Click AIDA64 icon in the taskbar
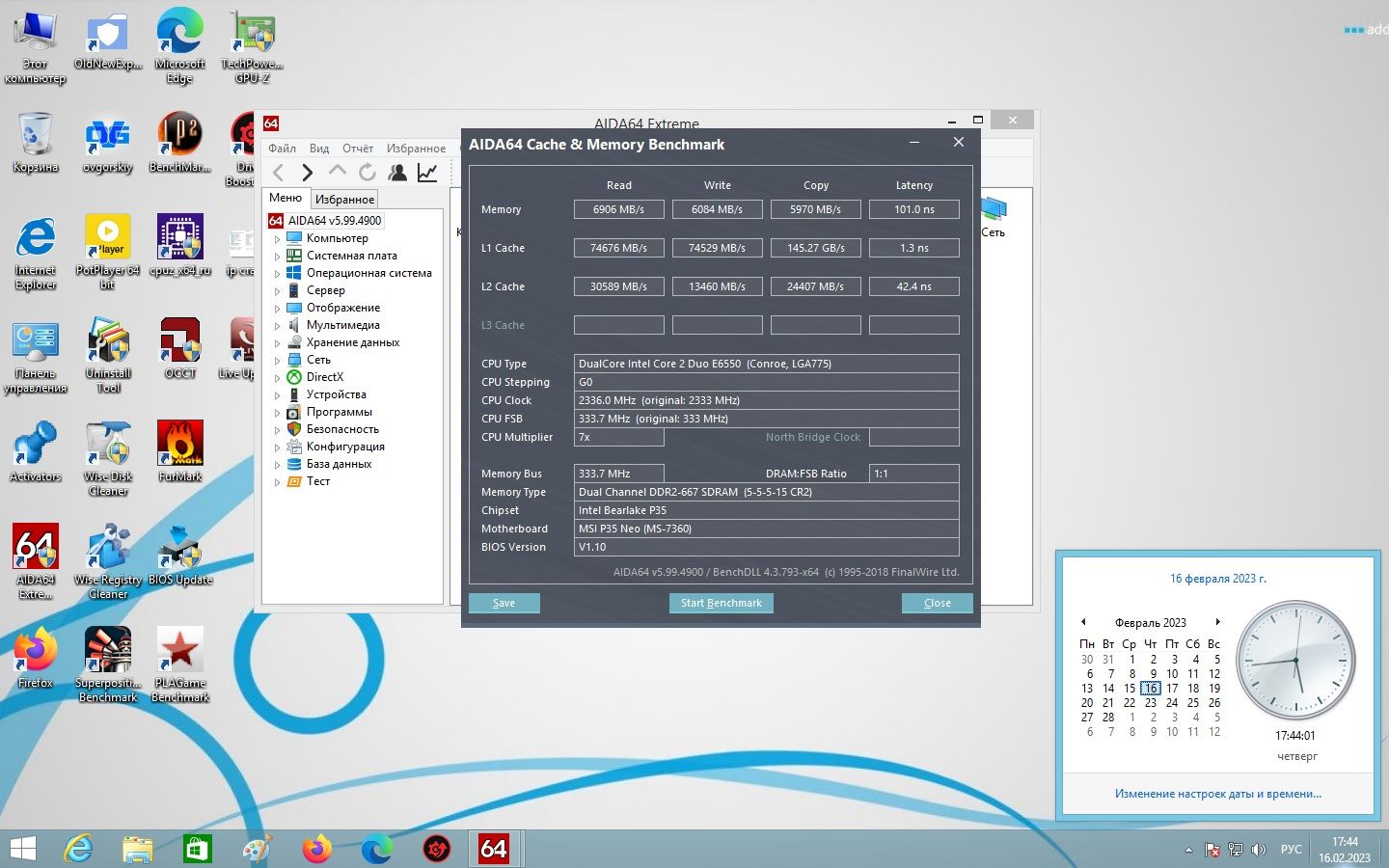Image resolution: width=1389 pixels, height=868 pixels. point(494,848)
